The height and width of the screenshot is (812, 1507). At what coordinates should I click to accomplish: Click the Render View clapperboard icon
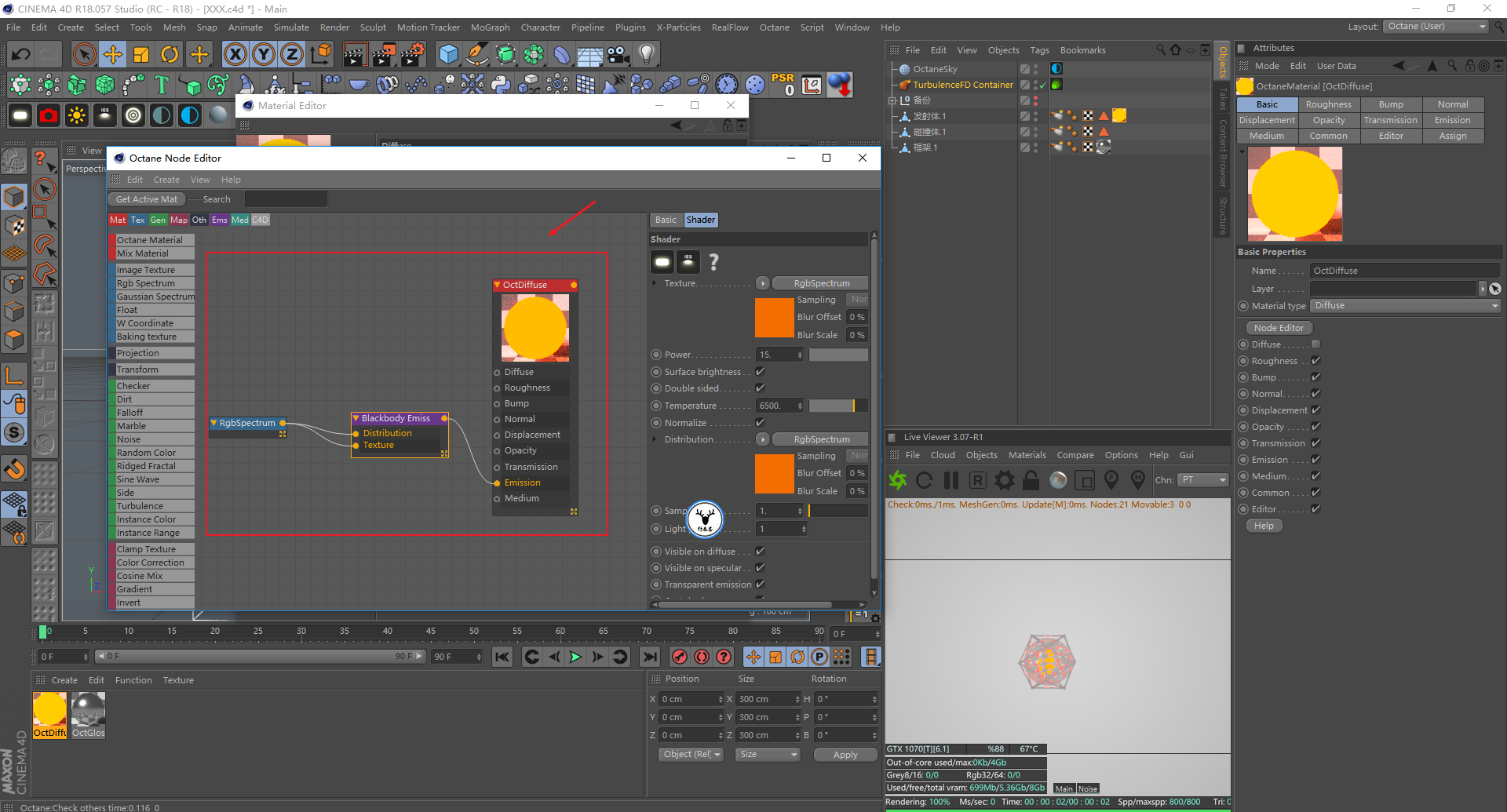click(x=355, y=54)
